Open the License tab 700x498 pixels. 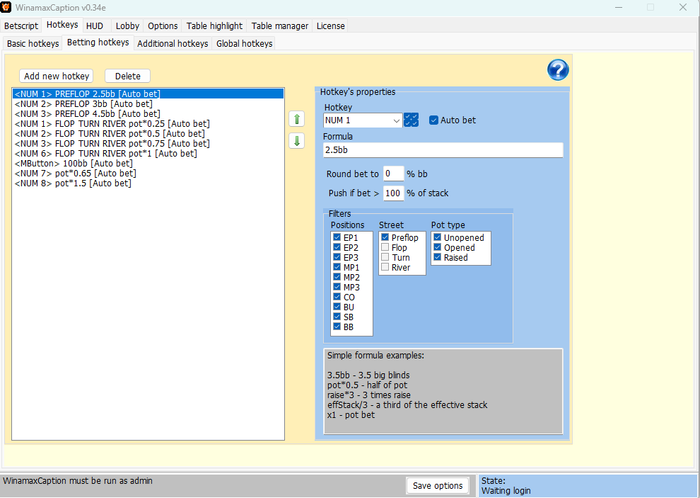tap(330, 26)
